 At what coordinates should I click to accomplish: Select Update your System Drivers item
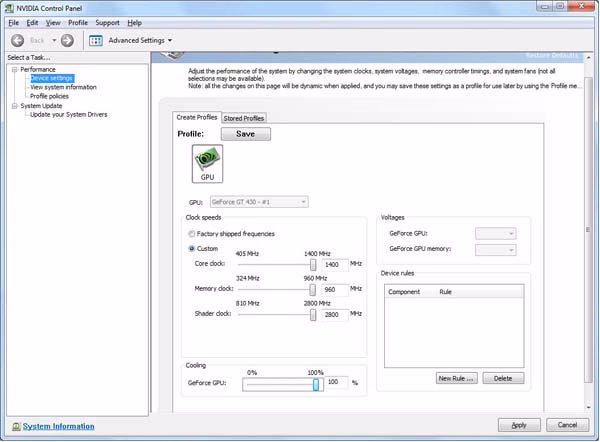(x=68, y=114)
